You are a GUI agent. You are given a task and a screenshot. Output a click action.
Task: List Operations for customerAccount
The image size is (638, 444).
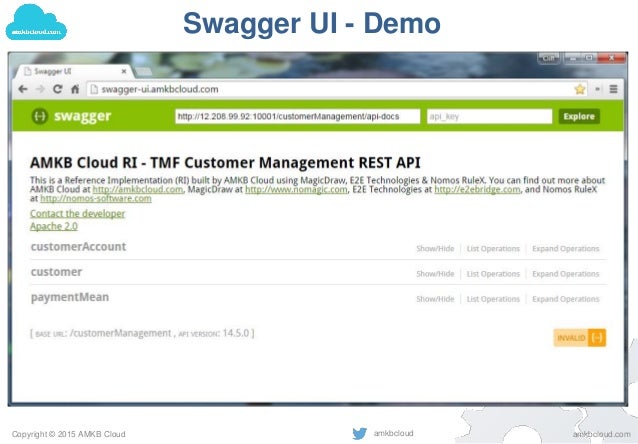(x=493, y=249)
